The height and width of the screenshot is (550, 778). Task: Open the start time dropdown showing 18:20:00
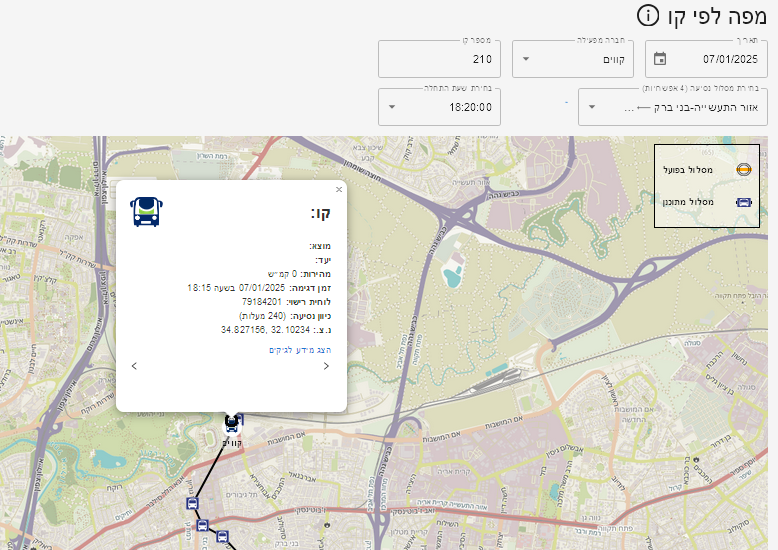pos(439,107)
